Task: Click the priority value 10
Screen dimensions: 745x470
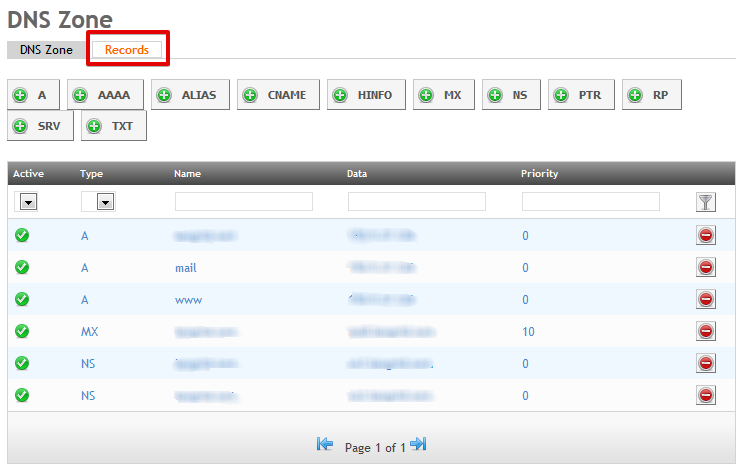Action: 528,332
